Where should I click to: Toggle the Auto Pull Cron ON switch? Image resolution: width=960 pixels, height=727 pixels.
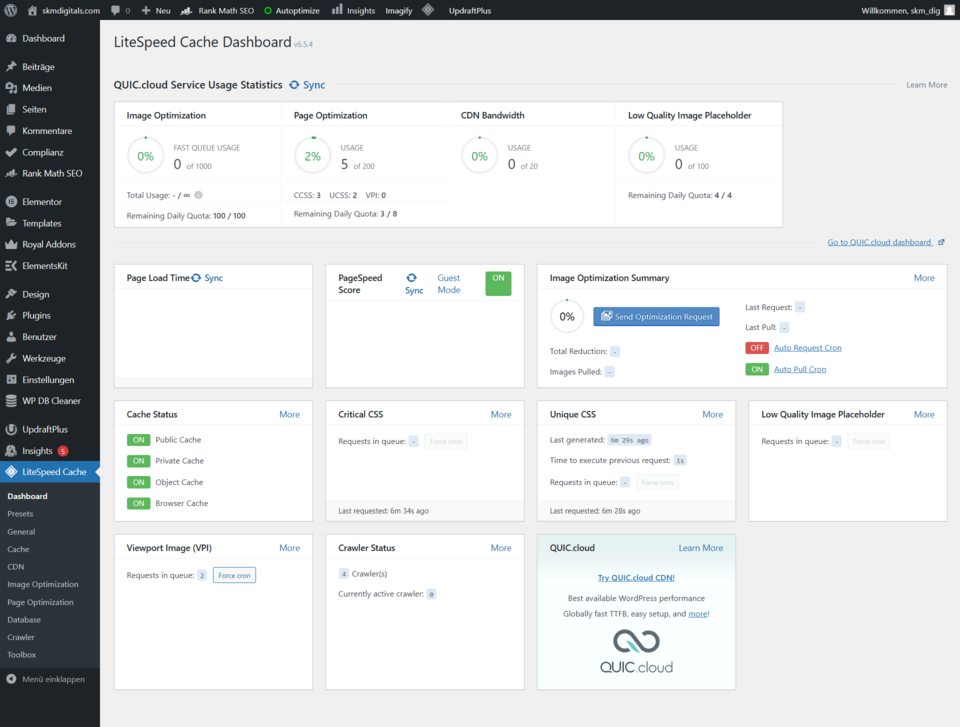coord(756,369)
